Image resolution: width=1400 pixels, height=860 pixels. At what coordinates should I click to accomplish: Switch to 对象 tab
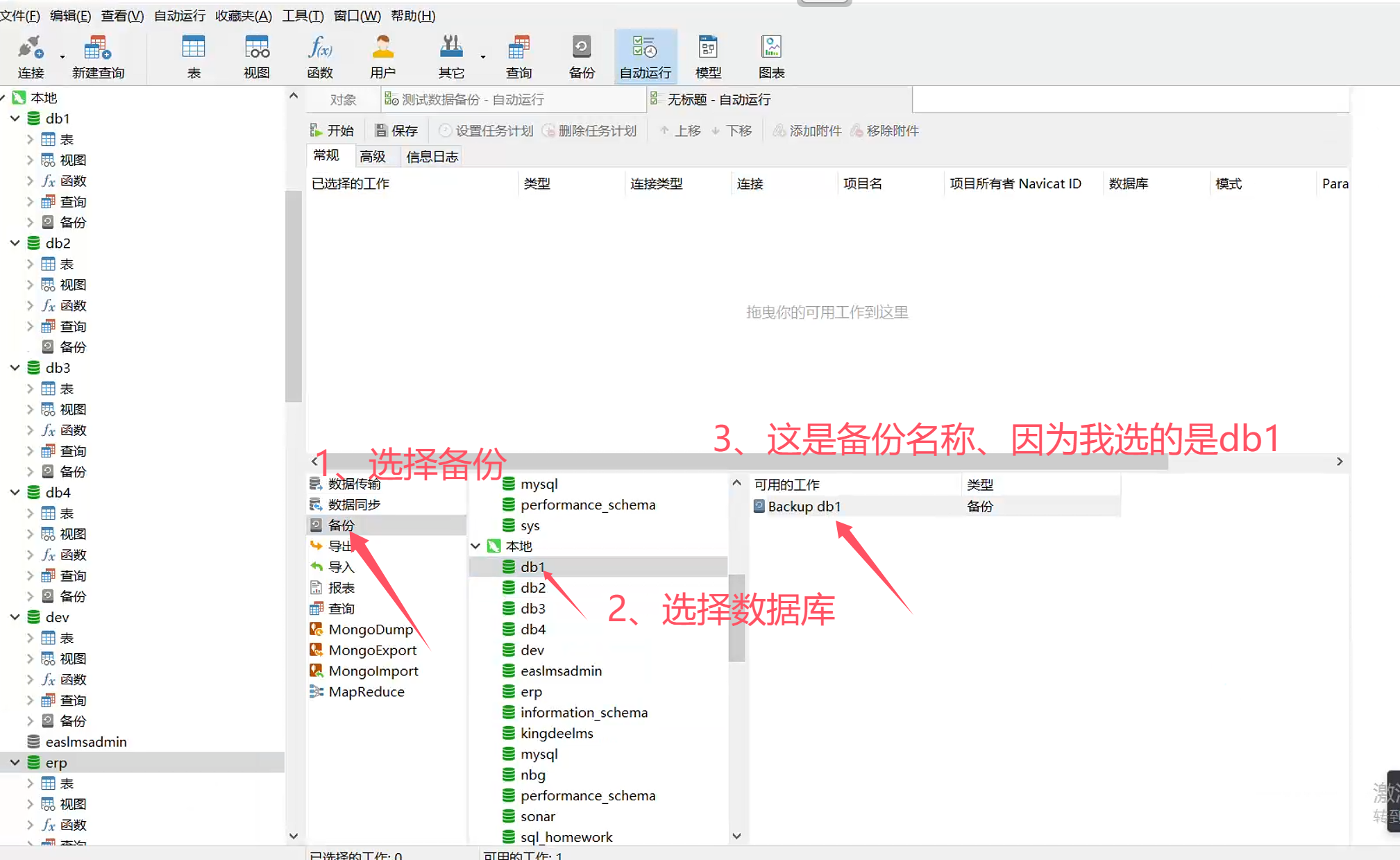click(343, 99)
